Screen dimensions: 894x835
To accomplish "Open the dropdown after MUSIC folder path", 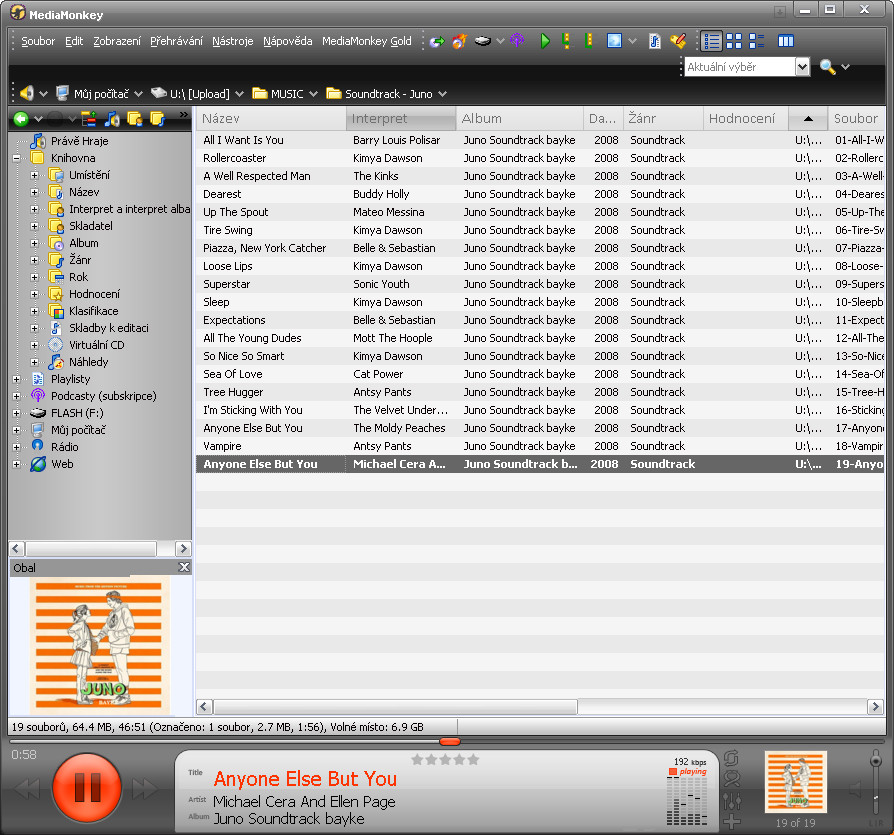I will [x=313, y=94].
